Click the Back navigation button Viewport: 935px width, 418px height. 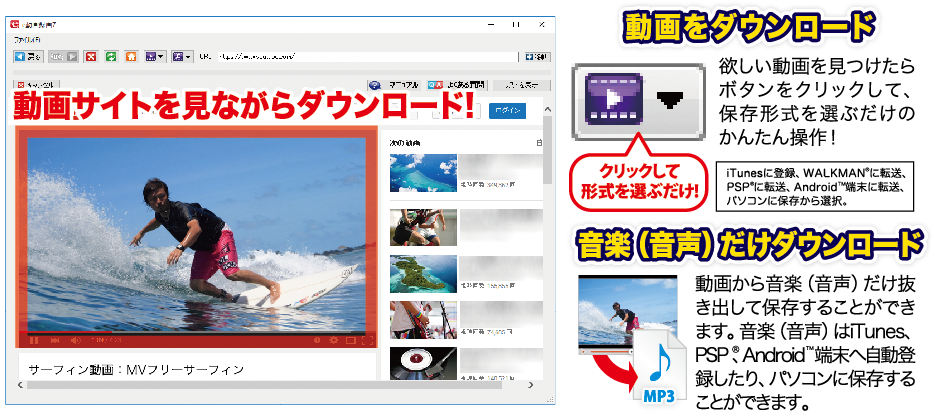pyautogui.click(x=27, y=57)
